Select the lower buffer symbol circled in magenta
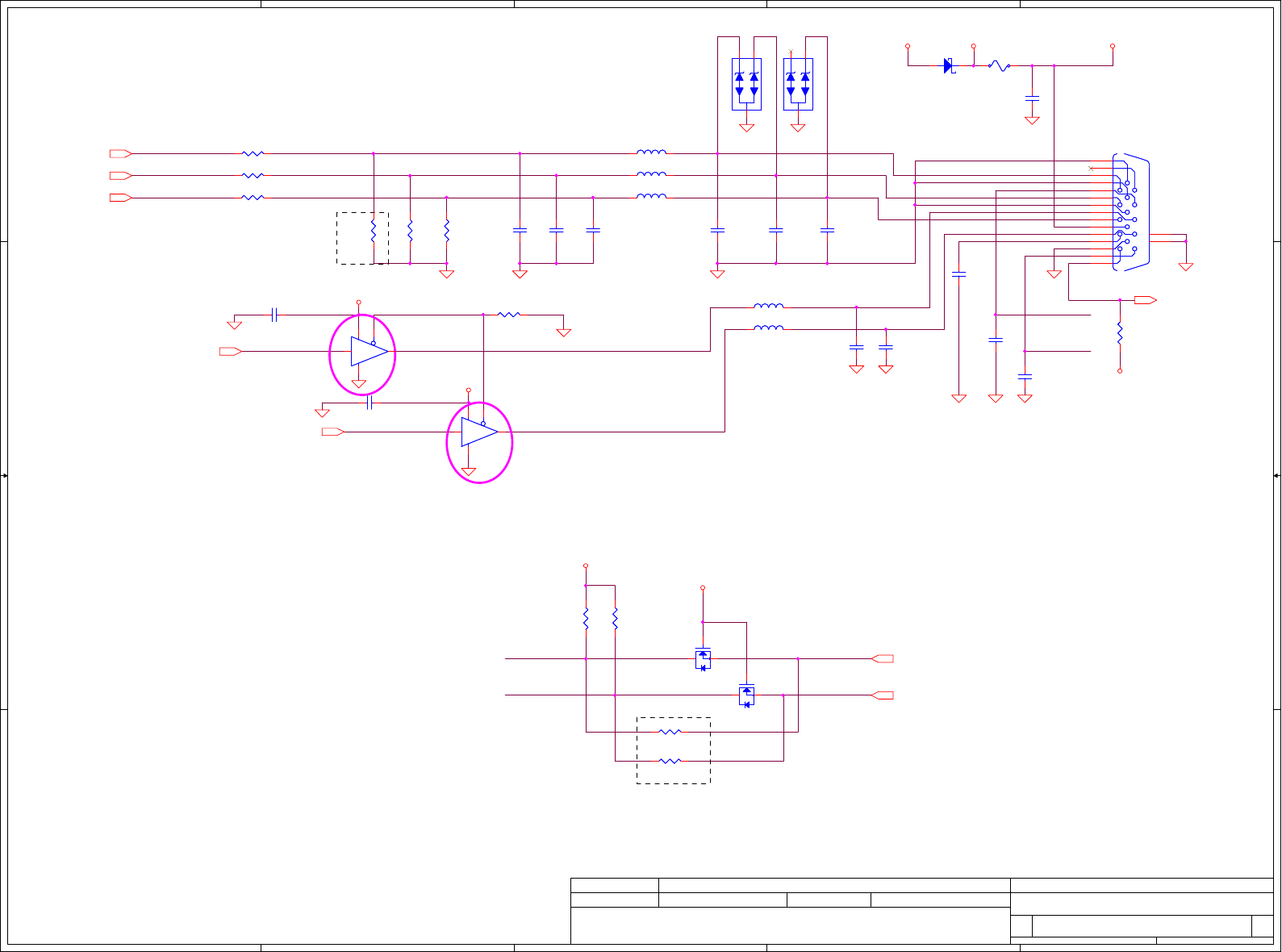1282x952 pixels. tap(479, 432)
